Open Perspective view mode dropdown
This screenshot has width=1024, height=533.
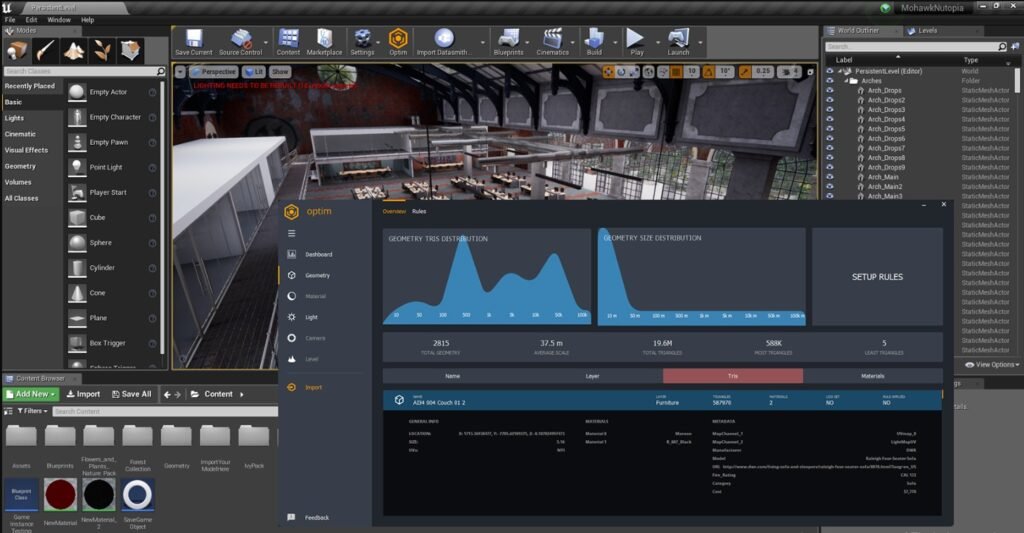[x=214, y=72]
